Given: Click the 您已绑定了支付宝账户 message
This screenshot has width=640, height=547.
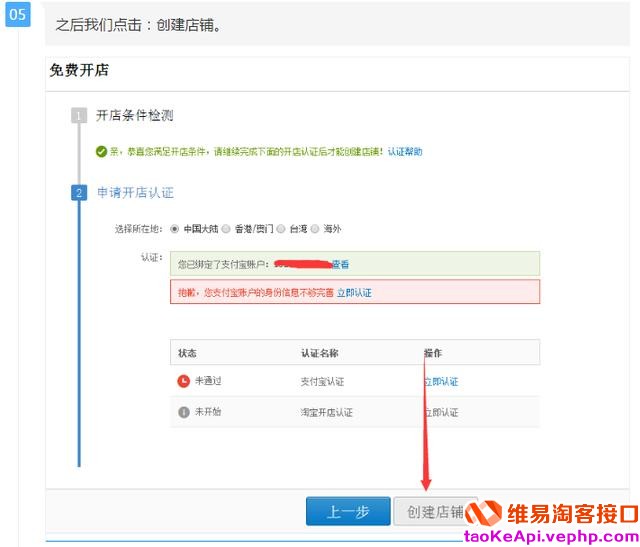Looking at the screenshot, I should (x=223, y=265).
